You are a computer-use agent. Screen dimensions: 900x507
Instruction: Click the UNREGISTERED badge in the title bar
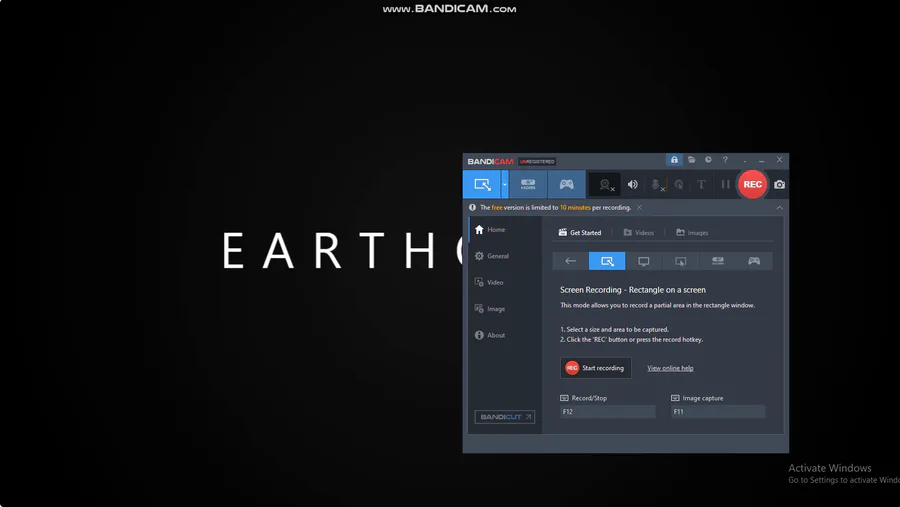point(537,161)
